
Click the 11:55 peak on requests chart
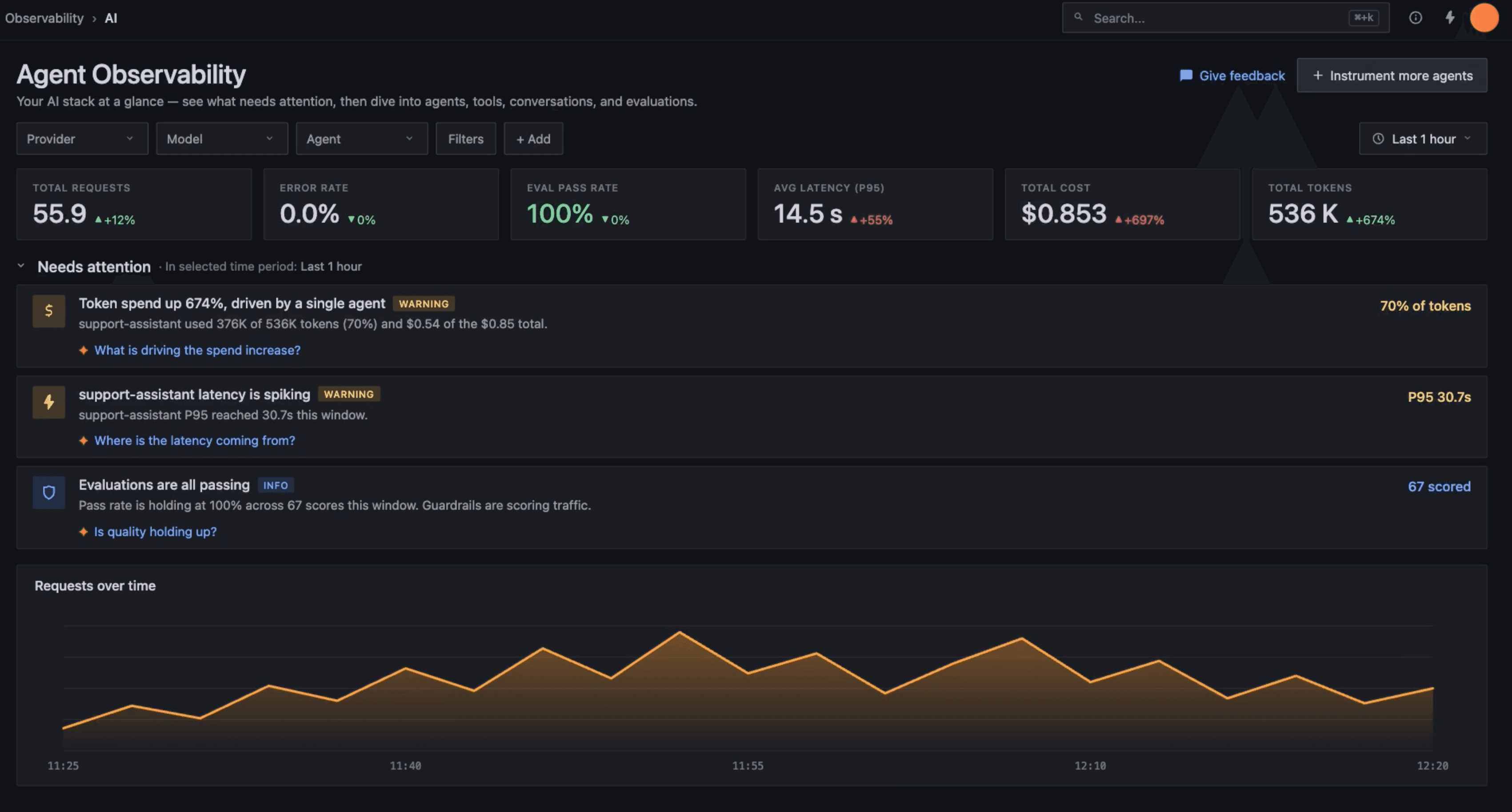pos(680,632)
